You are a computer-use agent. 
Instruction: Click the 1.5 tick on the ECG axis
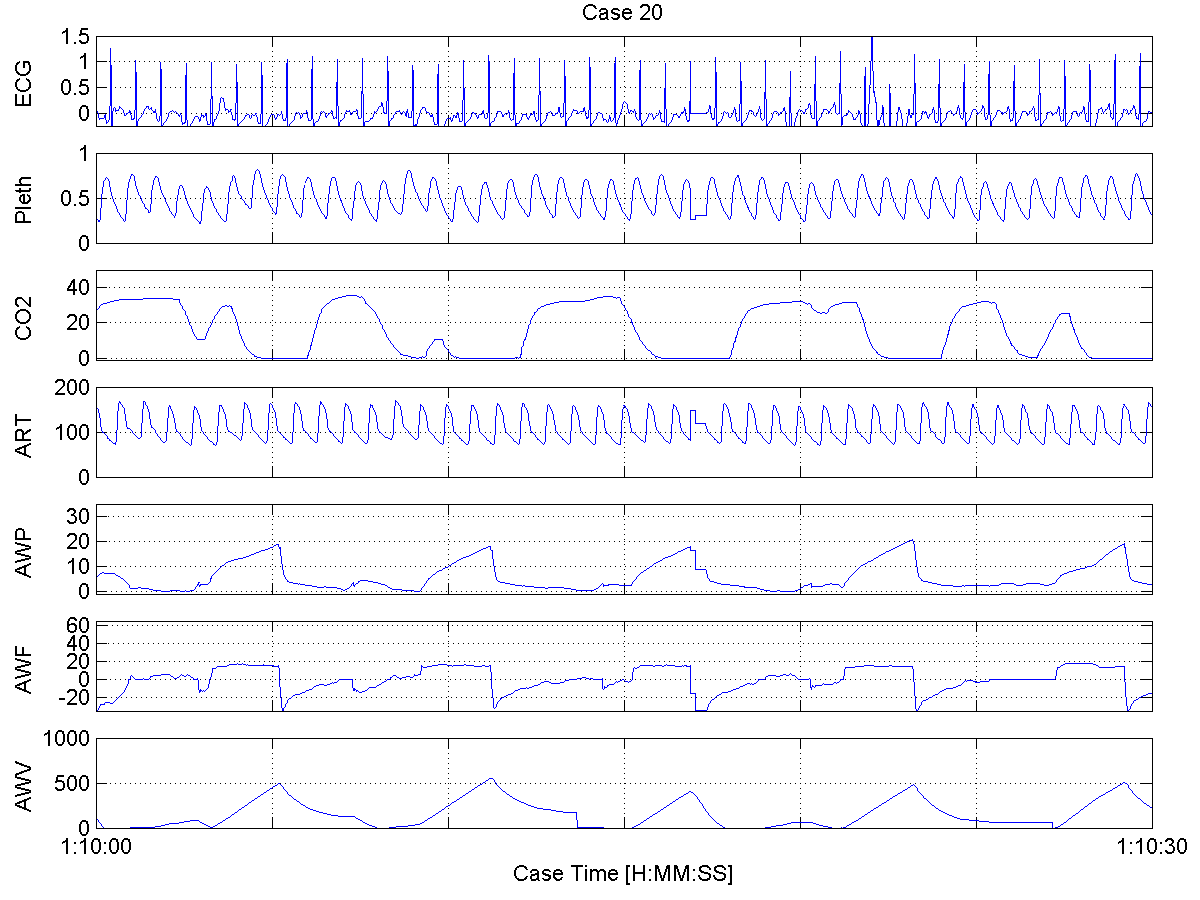76,37
